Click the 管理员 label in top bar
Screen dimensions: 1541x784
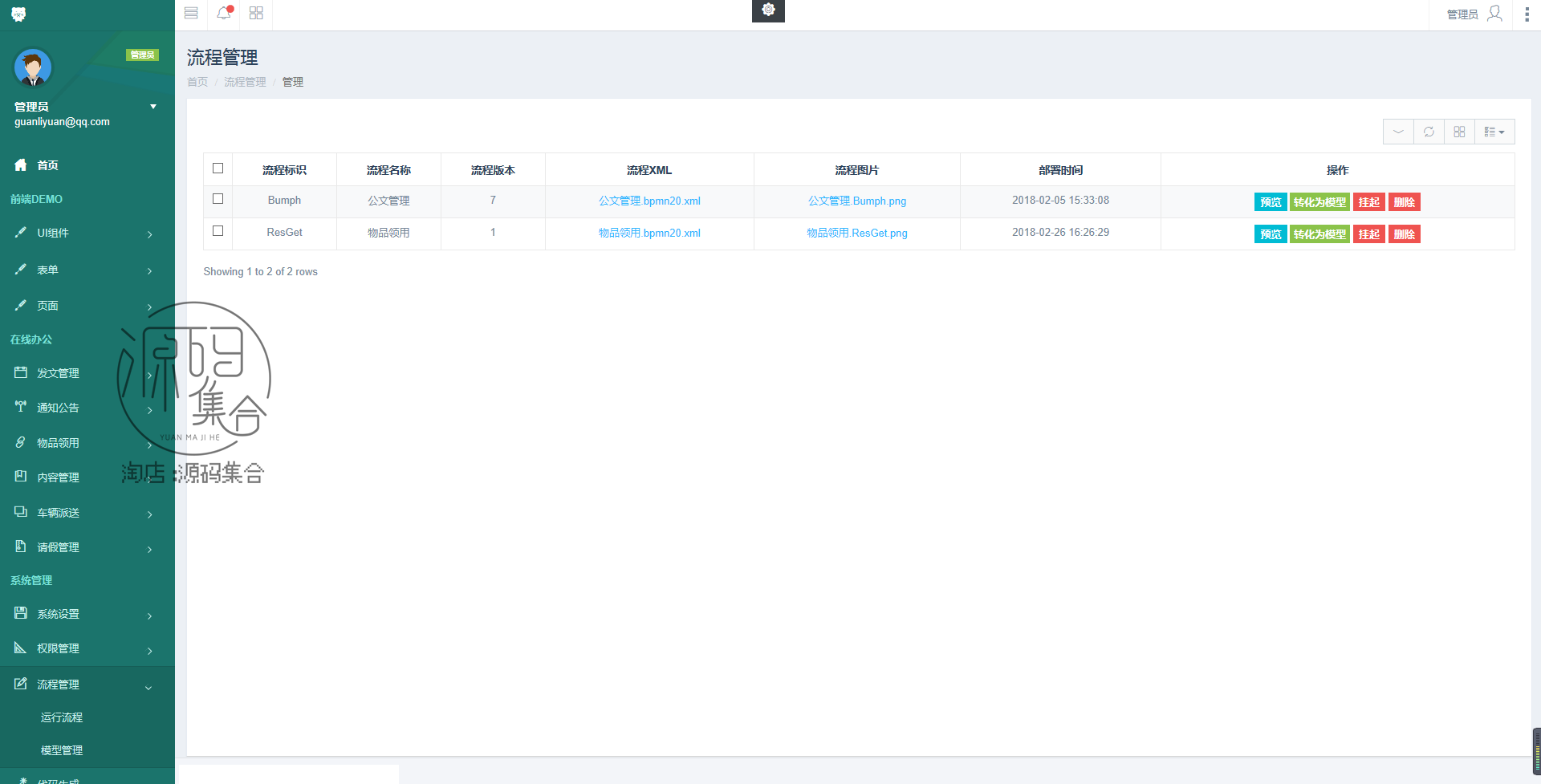coord(1462,14)
